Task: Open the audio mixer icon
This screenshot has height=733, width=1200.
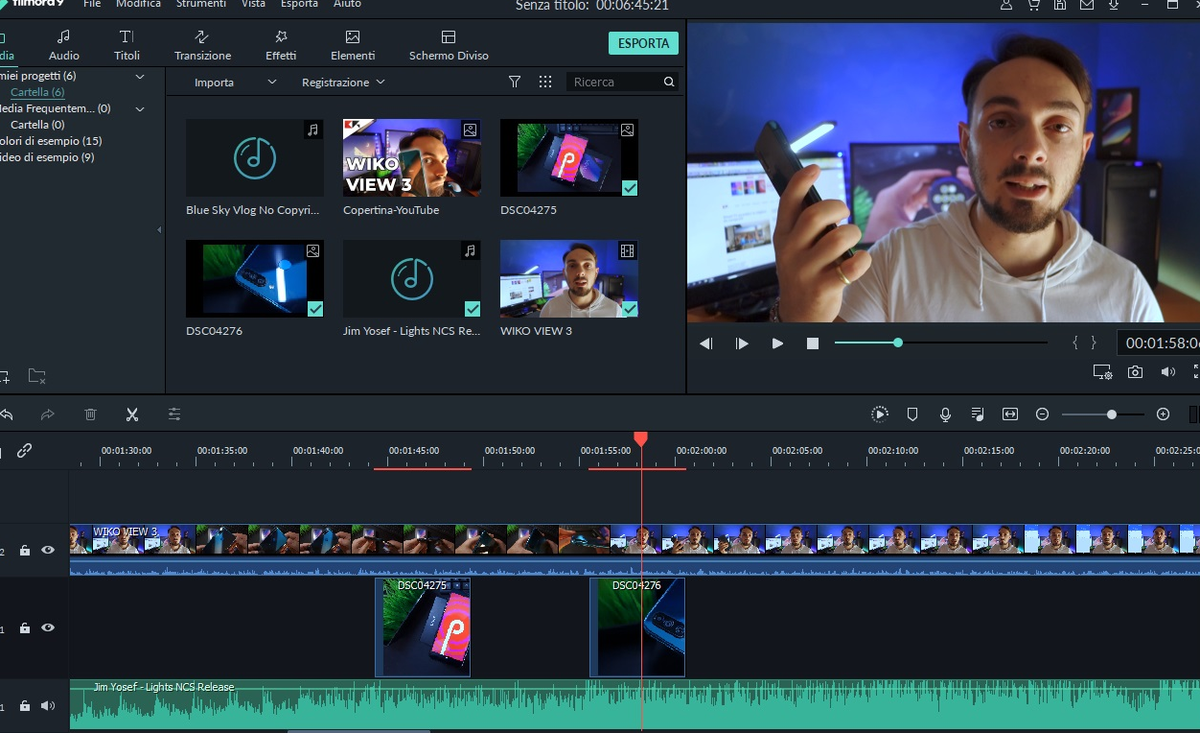Action: coord(977,414)
